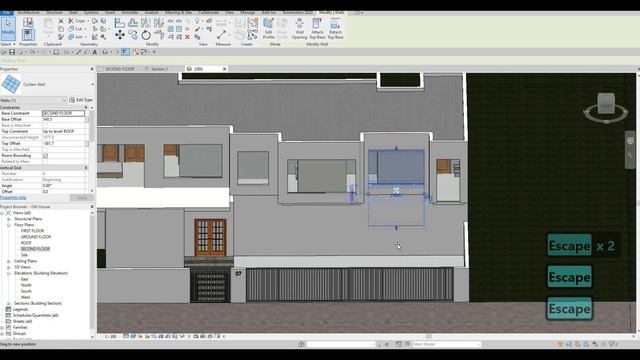The height and width of the screenshot is (360, 640).
Task: Open Edit Profile in Mode panel
Action: pyautogui.click(x=268, y=28)
